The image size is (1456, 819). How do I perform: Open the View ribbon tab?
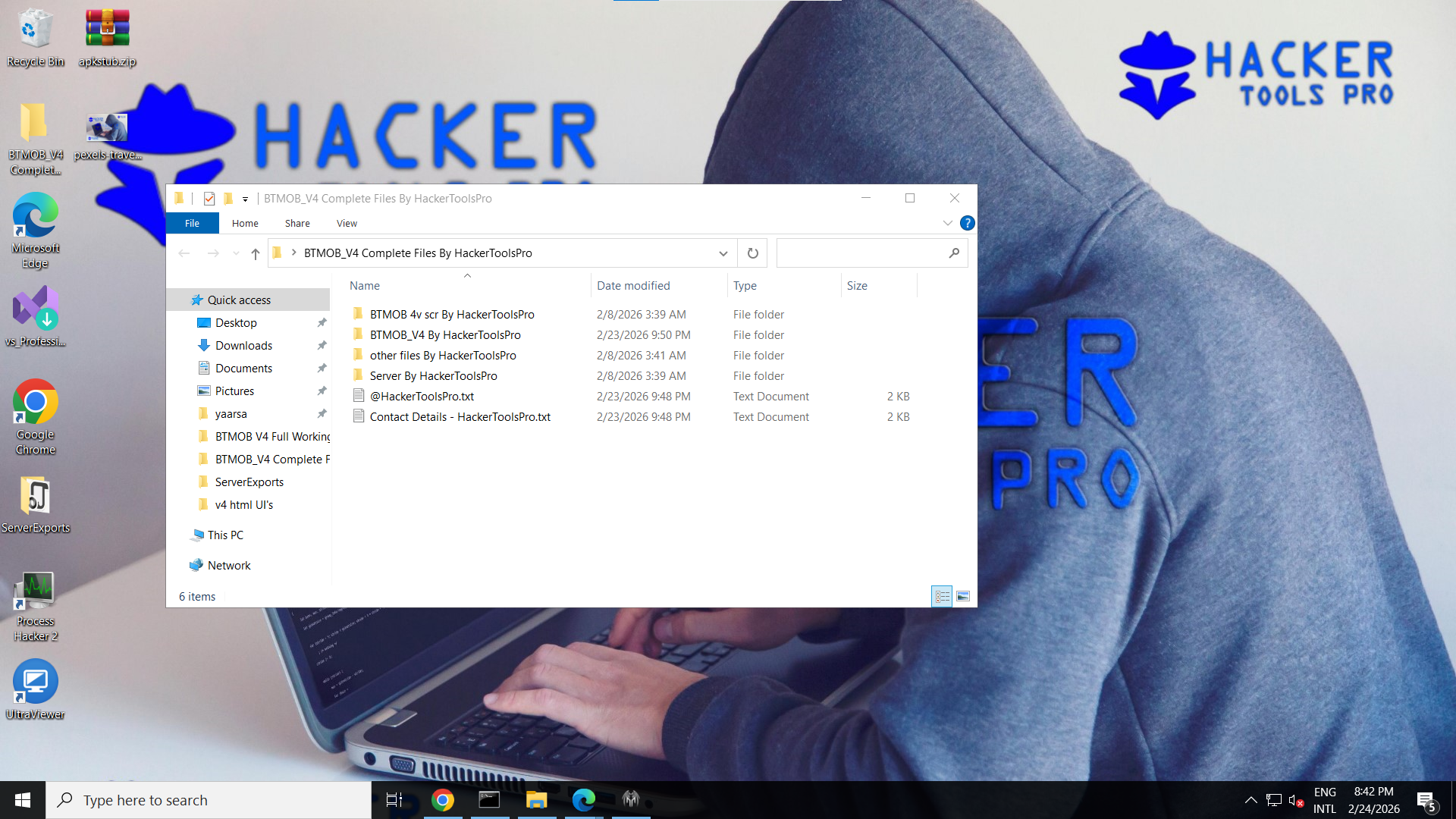(347, 223)
